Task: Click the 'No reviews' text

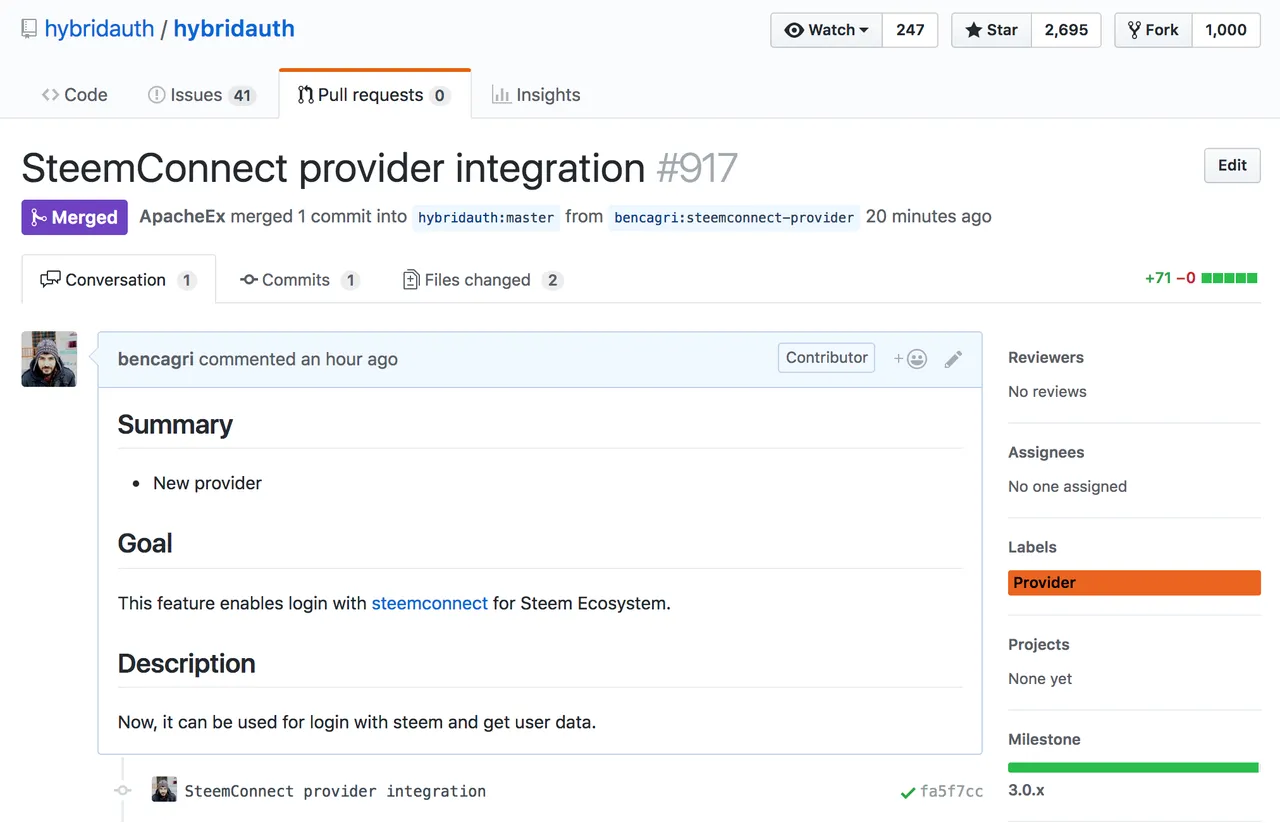Action: tap(1047, 392)
